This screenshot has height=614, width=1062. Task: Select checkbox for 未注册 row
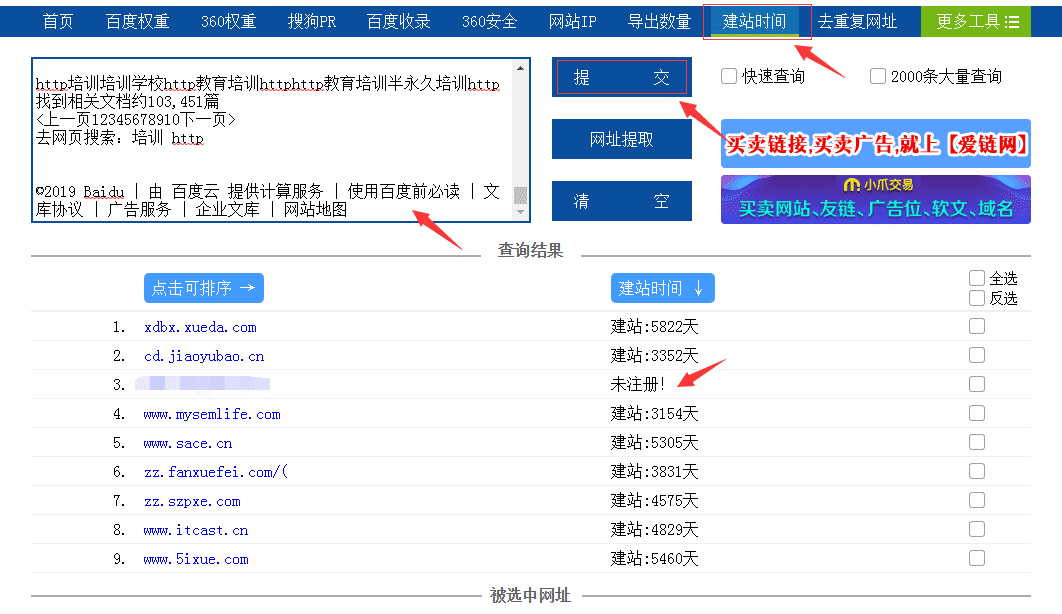977,384
